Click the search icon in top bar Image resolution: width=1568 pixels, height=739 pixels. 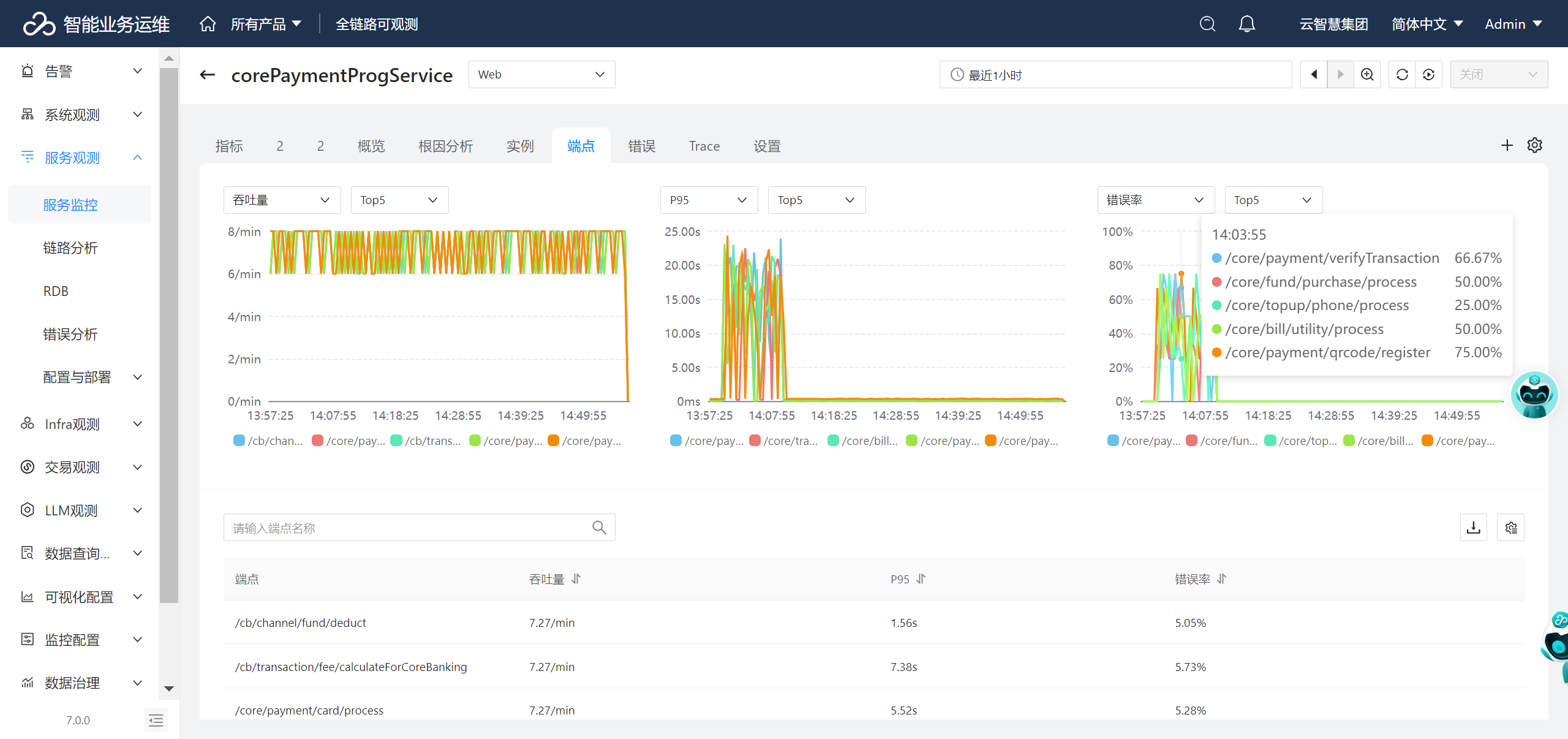point(1207,24)
